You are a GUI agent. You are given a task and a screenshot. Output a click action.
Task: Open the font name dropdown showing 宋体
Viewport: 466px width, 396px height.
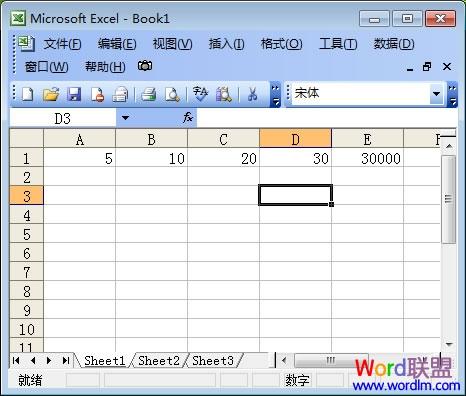coord(436,94)
